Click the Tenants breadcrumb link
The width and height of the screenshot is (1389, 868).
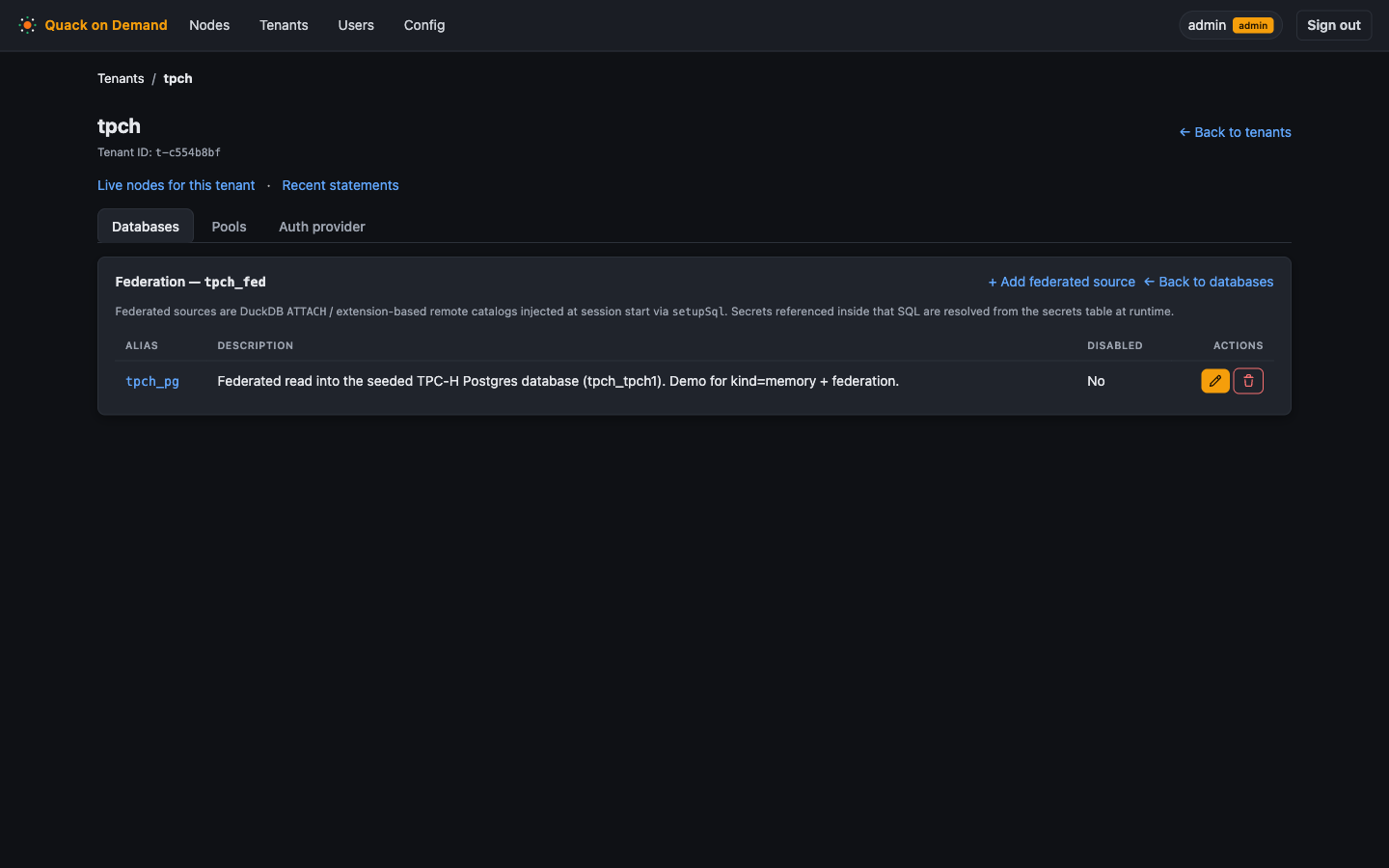(x=121, y=78)
